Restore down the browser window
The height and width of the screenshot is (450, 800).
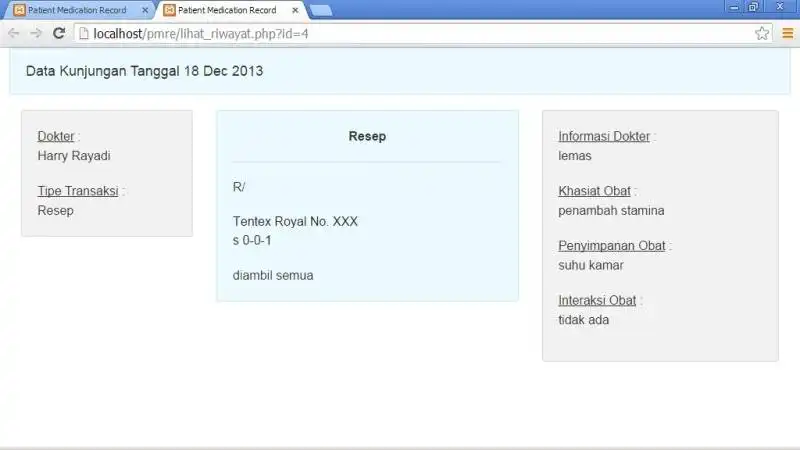click(753, 7)
